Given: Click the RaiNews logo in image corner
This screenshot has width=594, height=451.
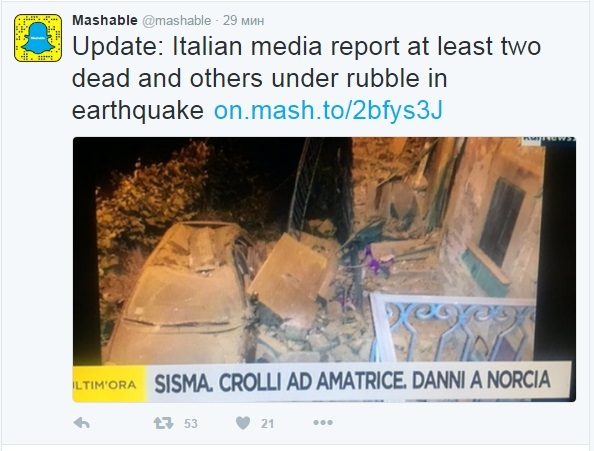Looking at the screenshot, I should pyautogui.click(x=549, y=139).
